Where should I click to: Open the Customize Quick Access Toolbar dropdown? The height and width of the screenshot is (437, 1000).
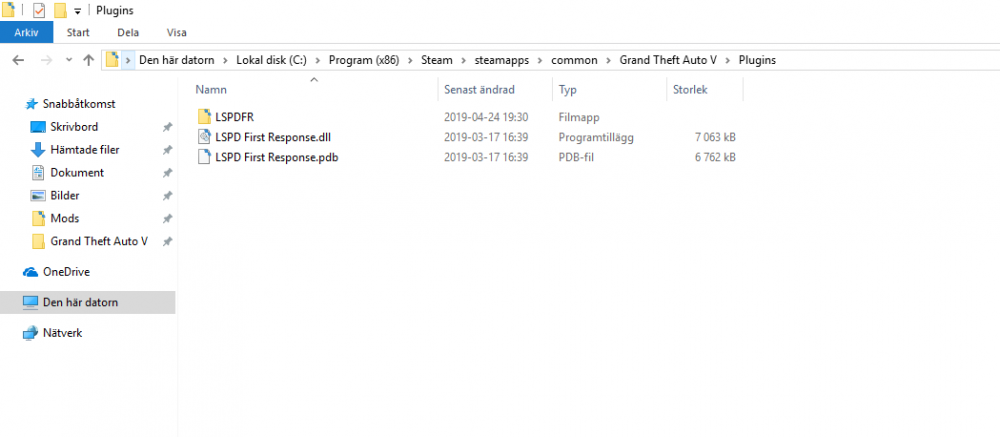pyautogui.click(x=77, y=11)
